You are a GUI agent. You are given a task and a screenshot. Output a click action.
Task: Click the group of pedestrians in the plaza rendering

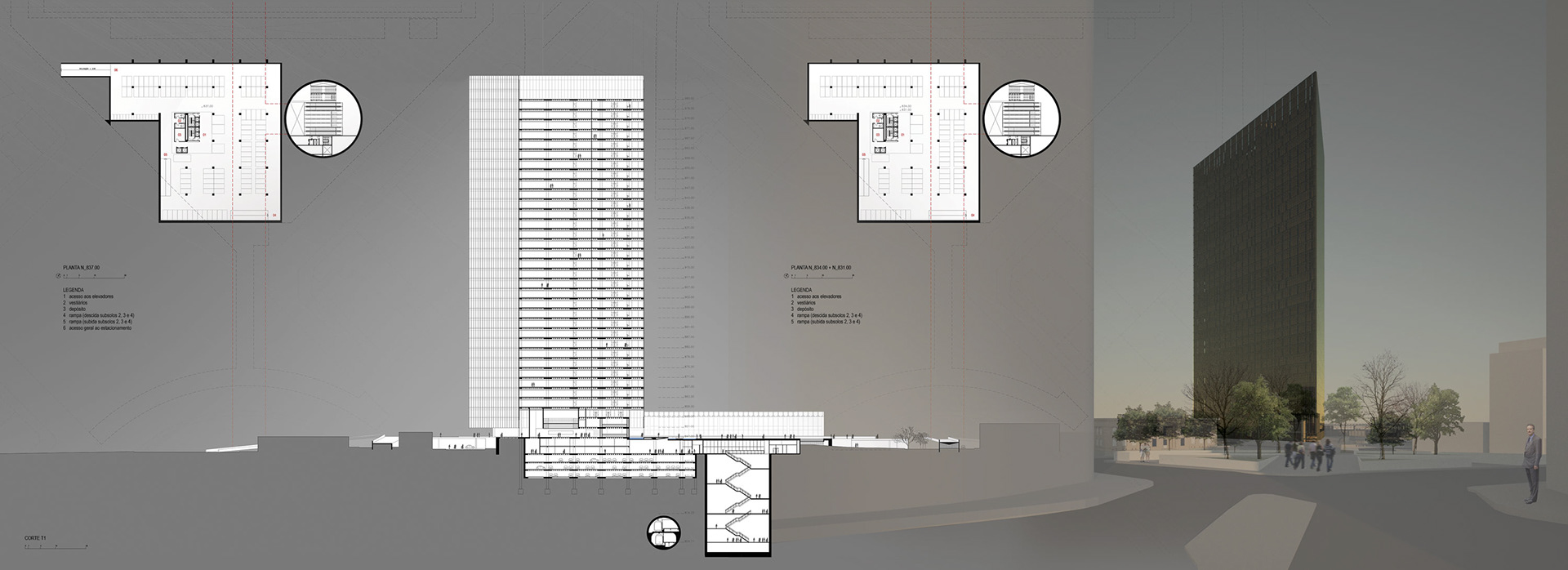click(x=1310, y=455)
